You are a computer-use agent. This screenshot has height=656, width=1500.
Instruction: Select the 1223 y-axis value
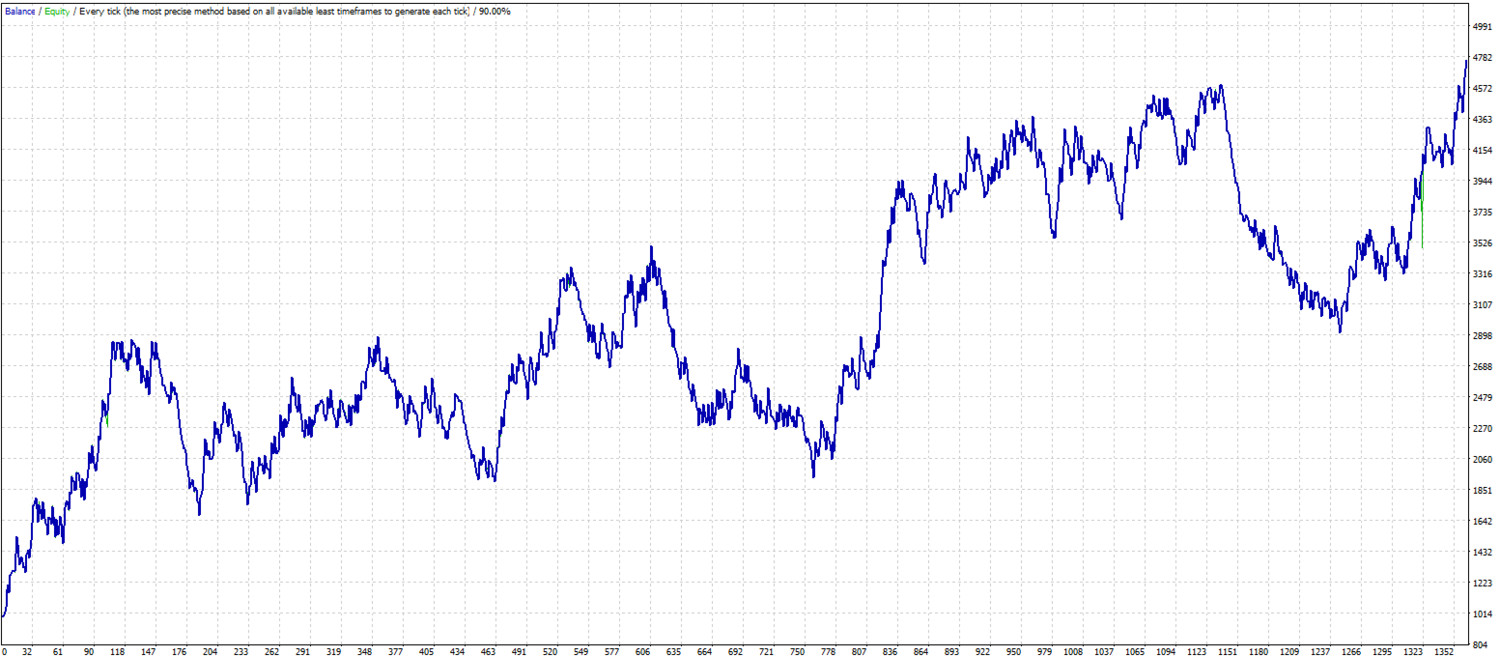[1483, 584]
